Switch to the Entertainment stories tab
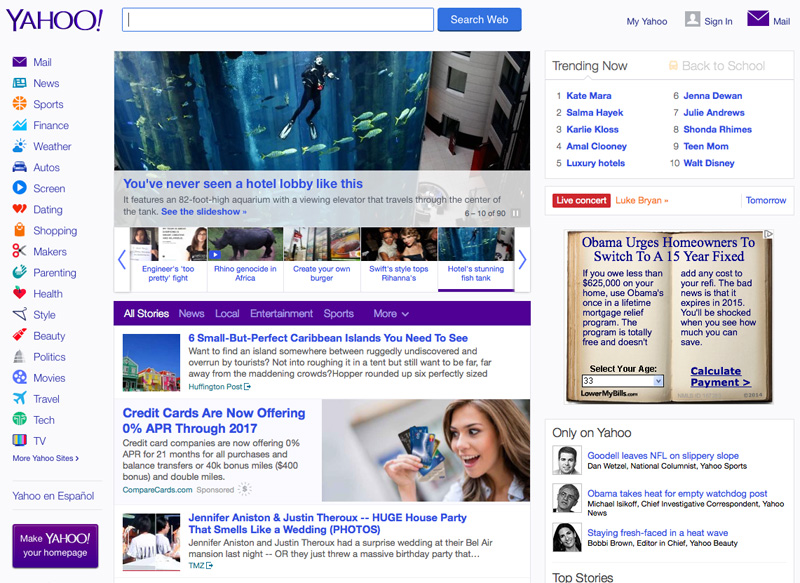This screenshot has height=583, width=800. point(281,314)
